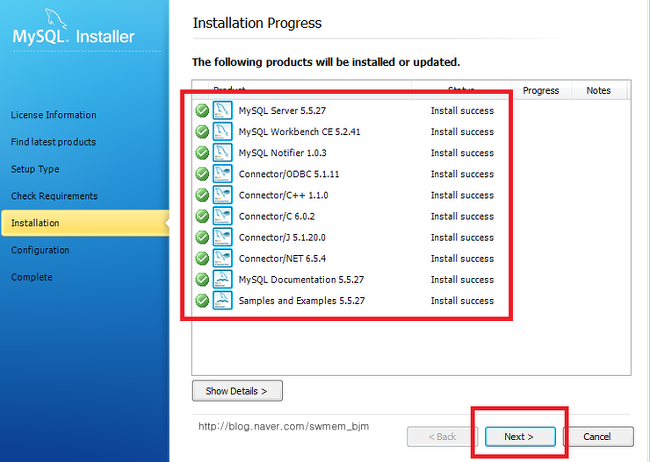Select MySQL Notifier 1.0.3 text
The height and width of the screenshot is (462, 650).
[x=282, y=153]
